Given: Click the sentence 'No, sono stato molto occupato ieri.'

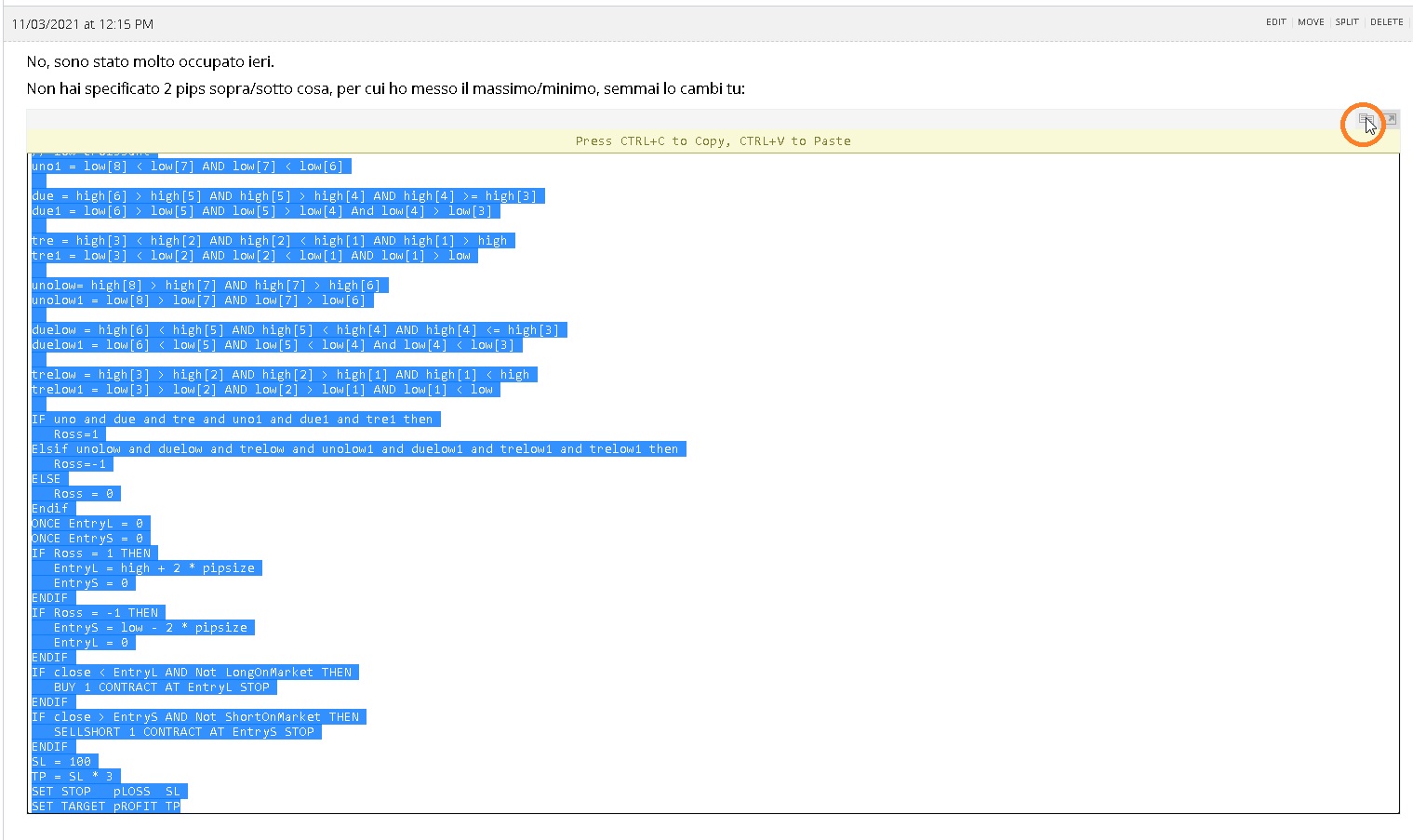Looking at the screenshot, I should pos(151,61).
